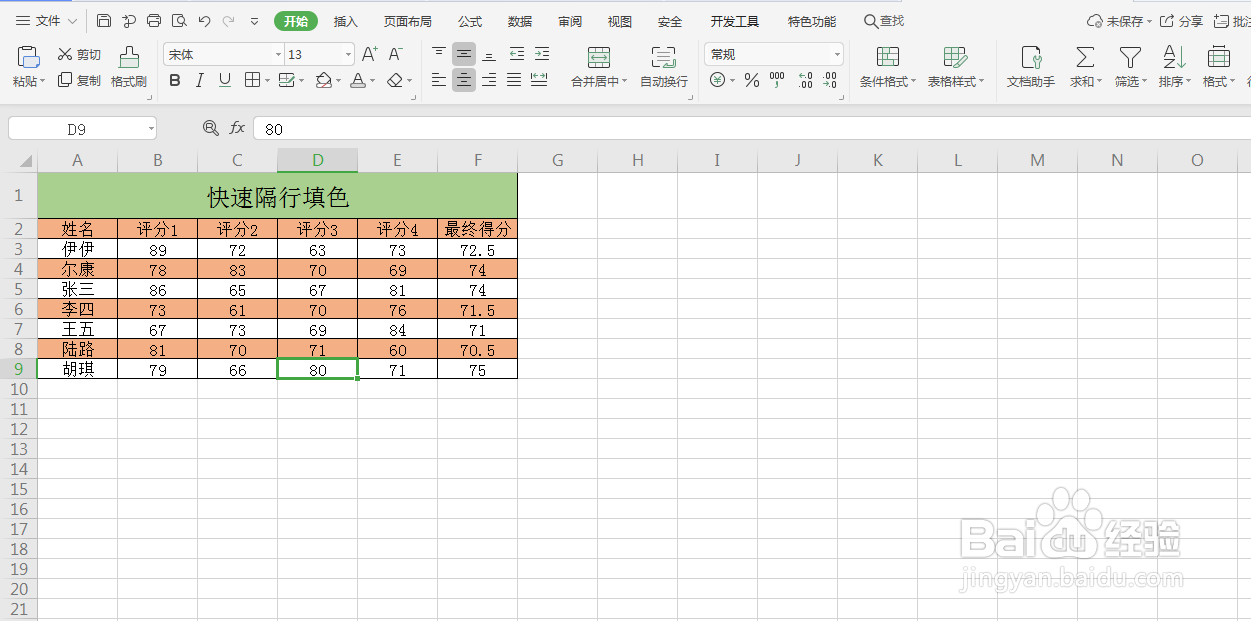Screen dimensions: 1251x621
Task: Toggle Underline formatting
Action: pyautogui.click(x=225, y=80)
